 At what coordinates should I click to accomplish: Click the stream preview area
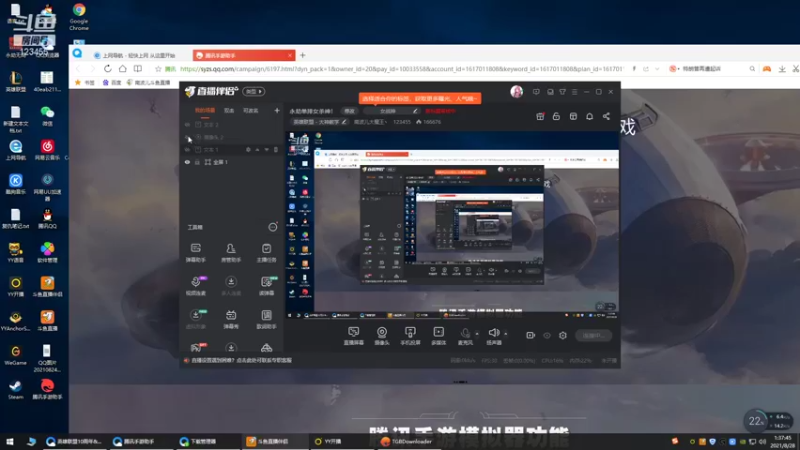coord(453,225)
